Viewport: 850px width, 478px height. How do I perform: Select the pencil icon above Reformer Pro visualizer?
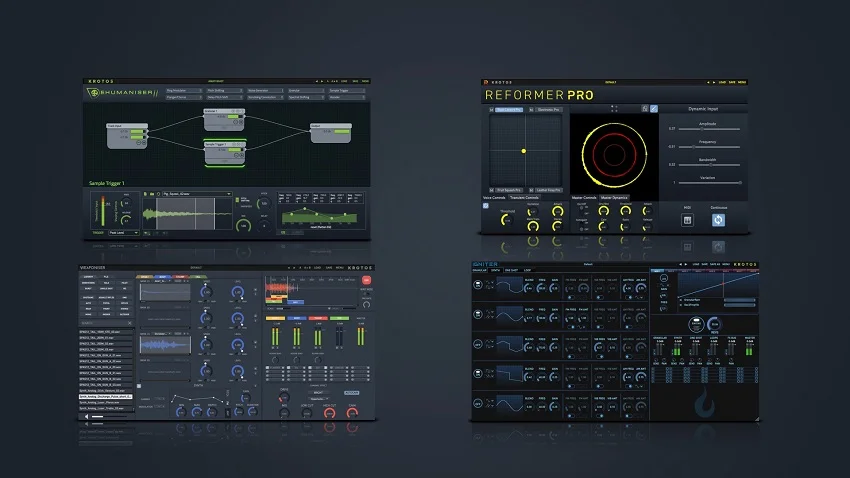[654, 109]
